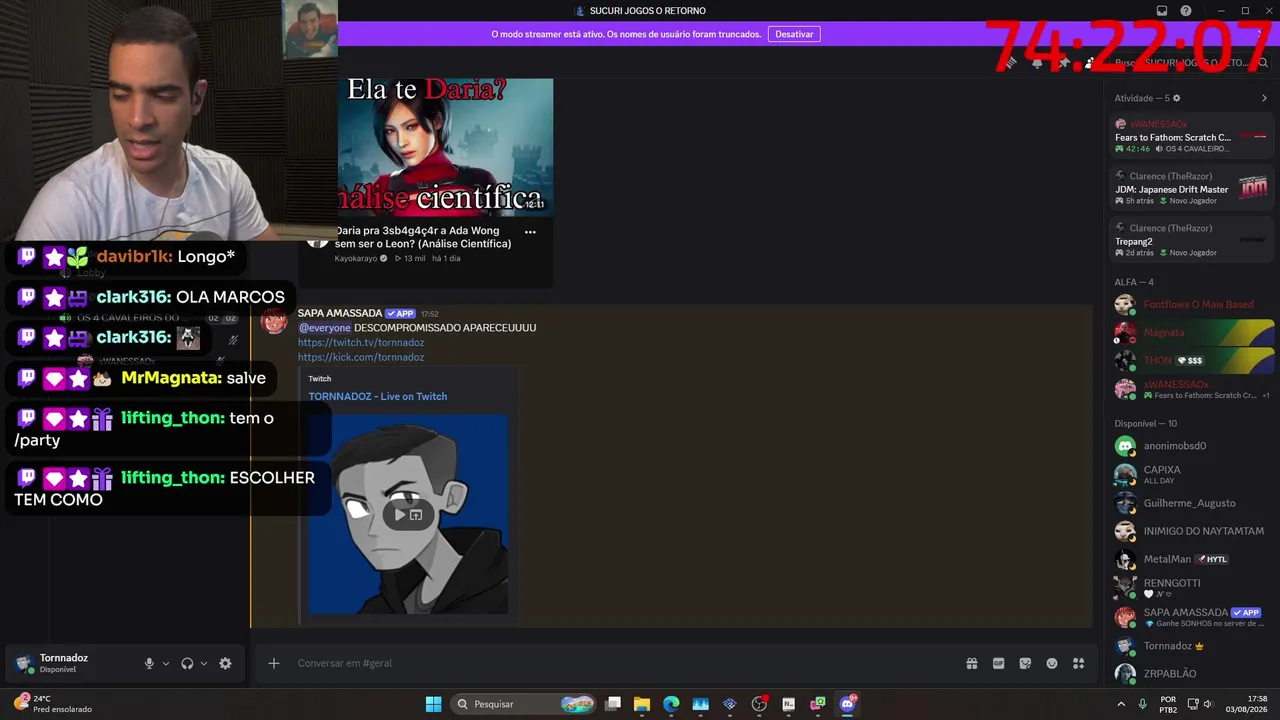
Task: Open more options for the video embed
Action: tap(530, 232)
